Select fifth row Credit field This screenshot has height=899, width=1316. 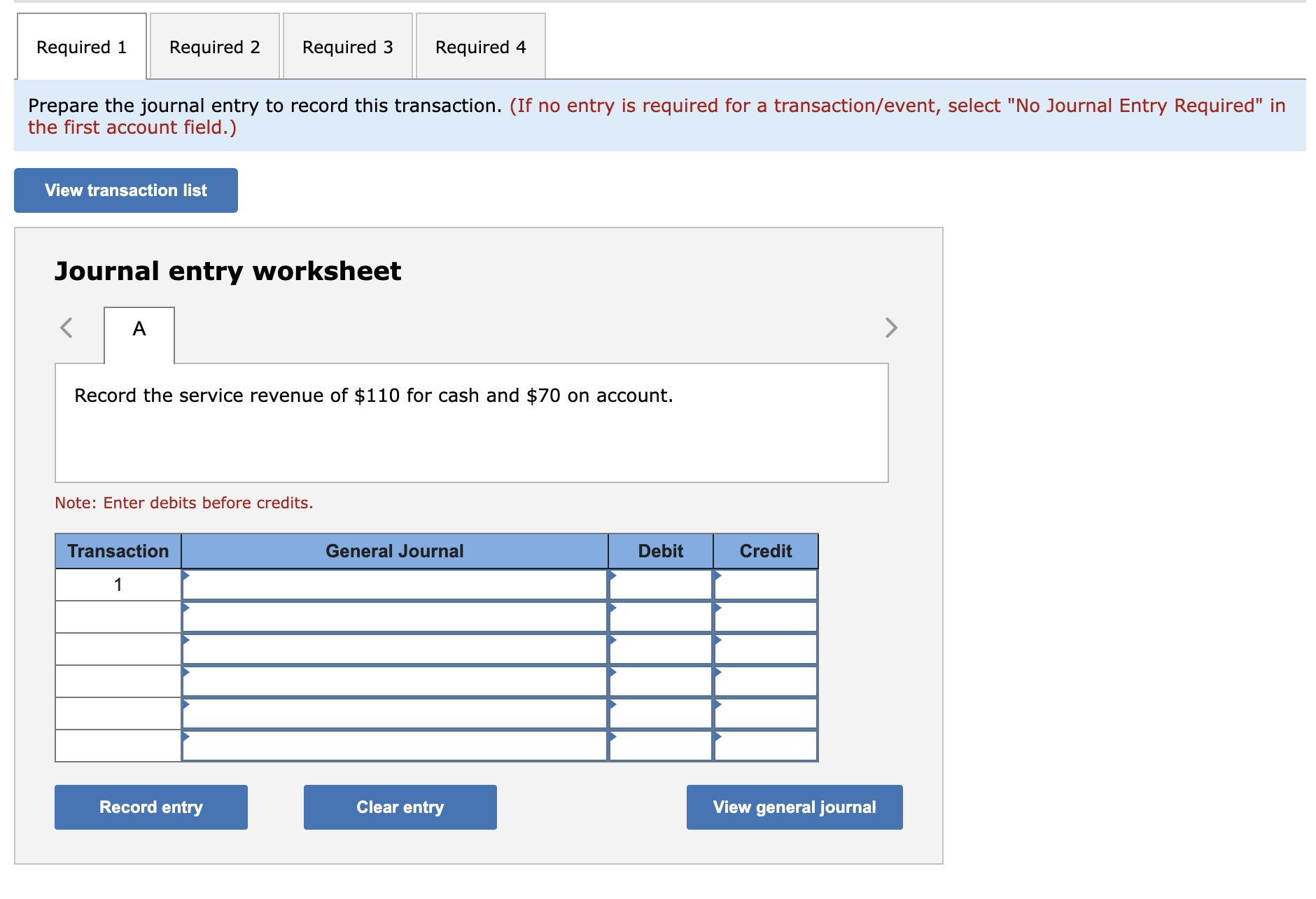coord(766,713)
